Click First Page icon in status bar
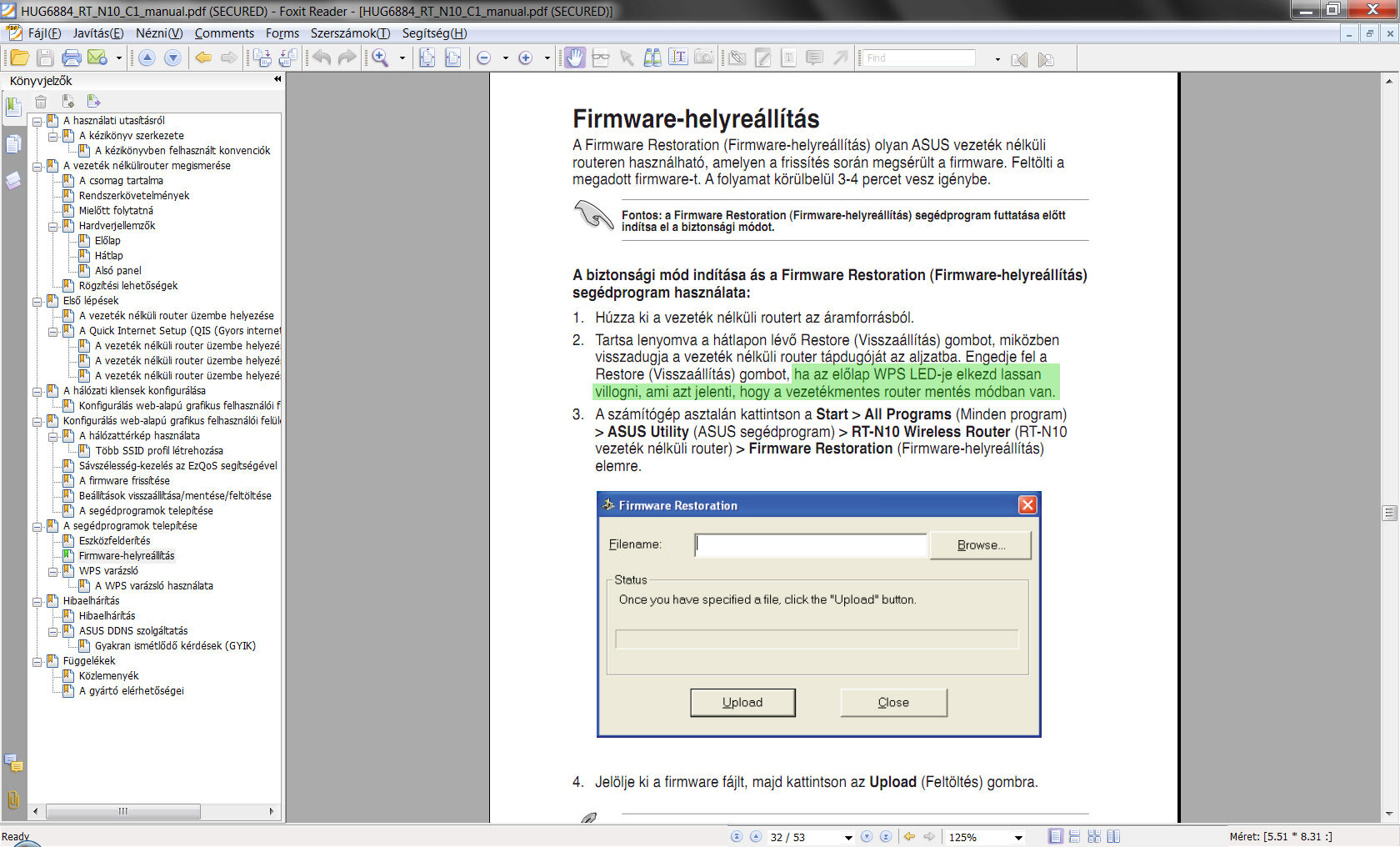Screen dimensions: 1400x847 tap(736, 837)
